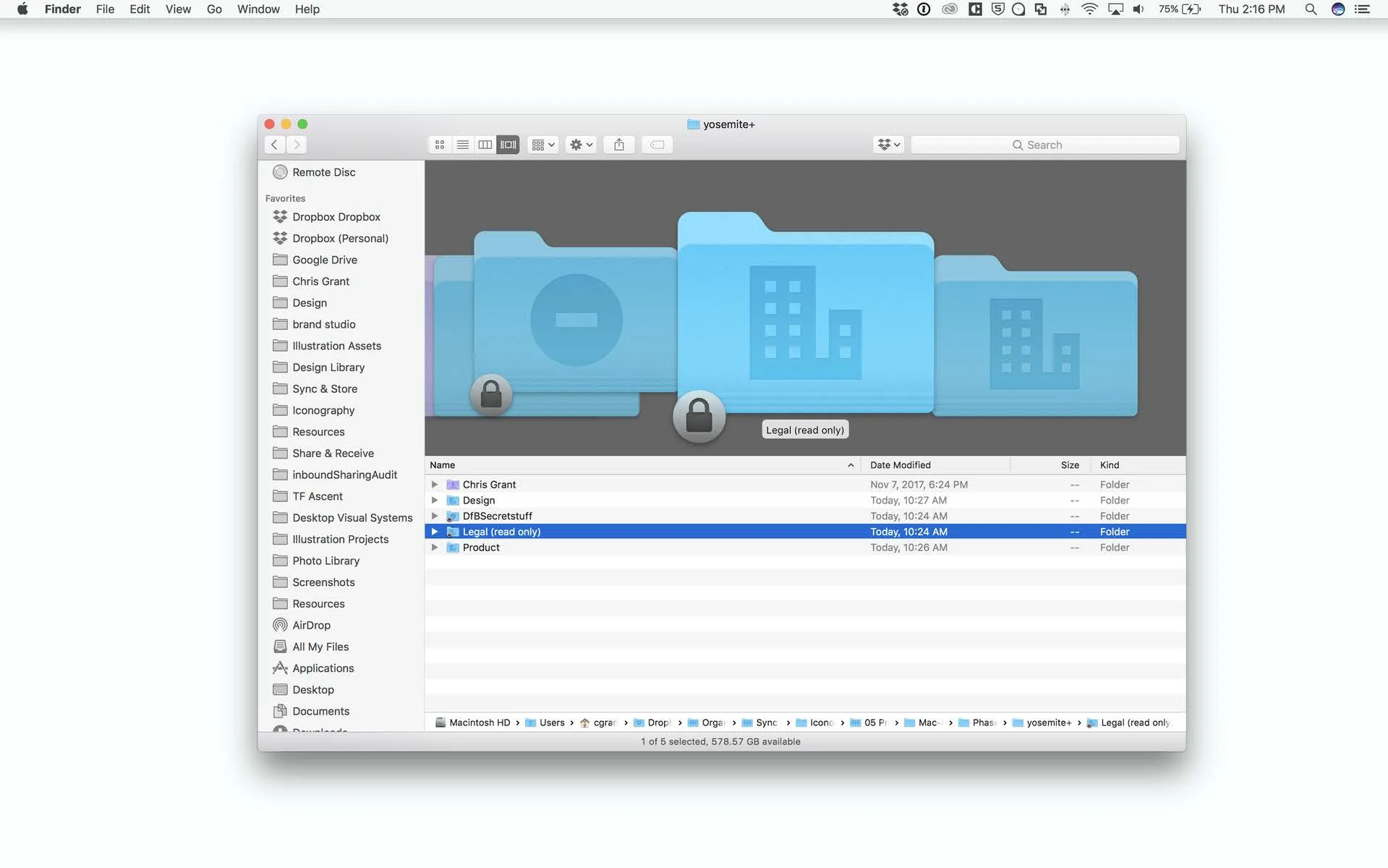Expand the DfBSecretstuff folder row
Screen dimensions: 1388x868
click(435, 516)
